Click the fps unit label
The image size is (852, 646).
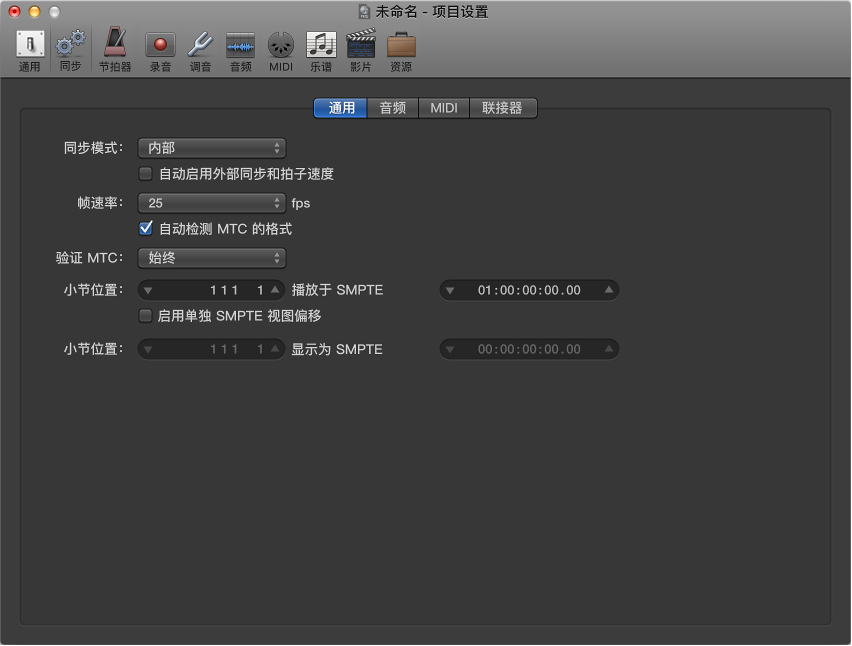300,204
